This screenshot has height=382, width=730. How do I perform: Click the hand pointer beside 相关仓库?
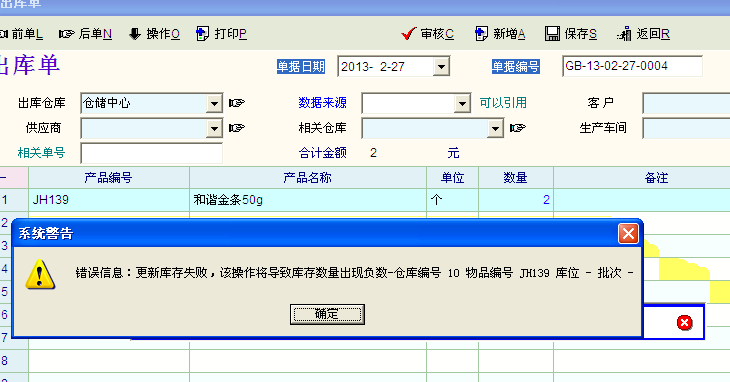coord(518,128)
